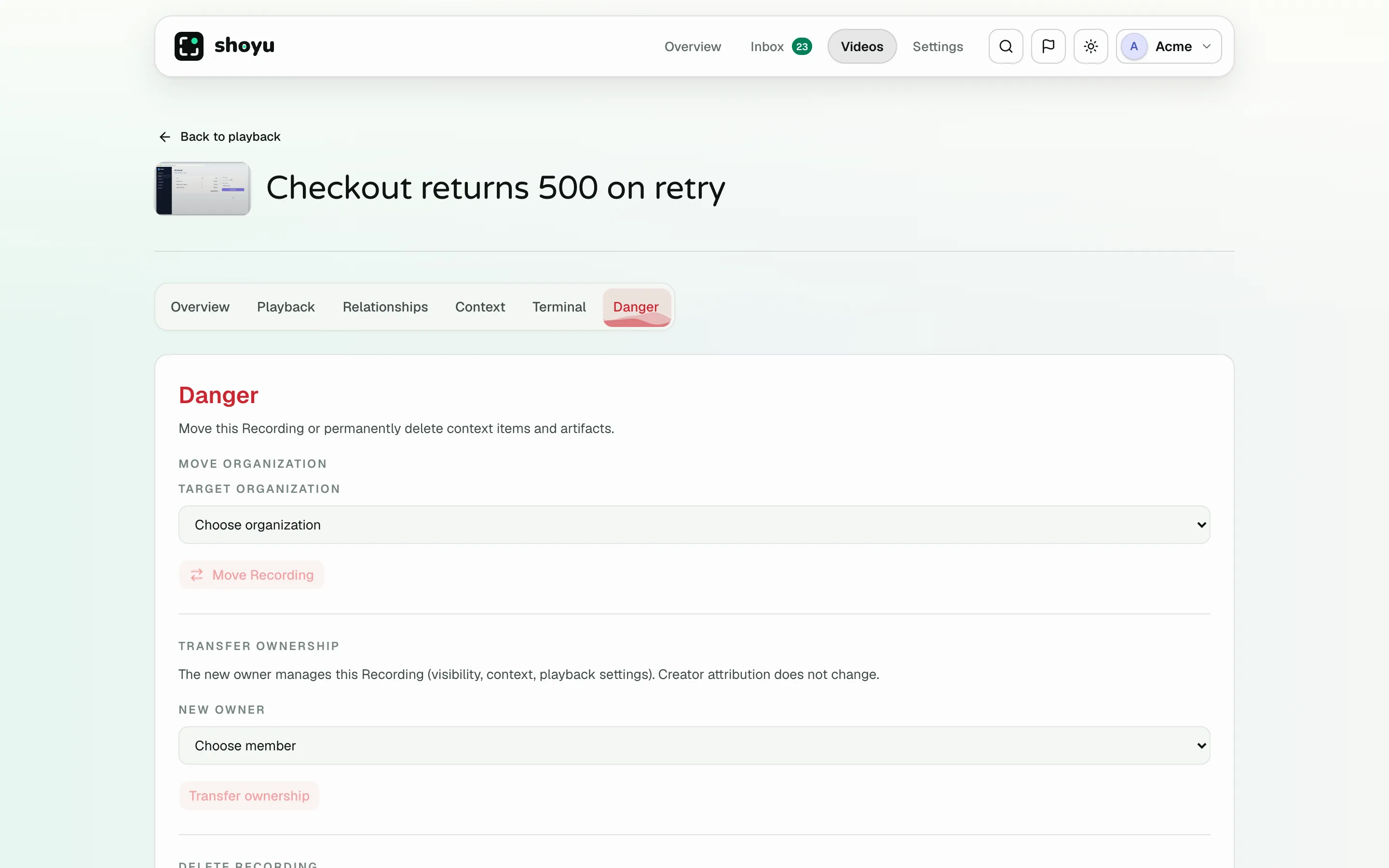Switch to the Relationships tab
Viewport: 1389px width, 868px height.
pos(385,307)
